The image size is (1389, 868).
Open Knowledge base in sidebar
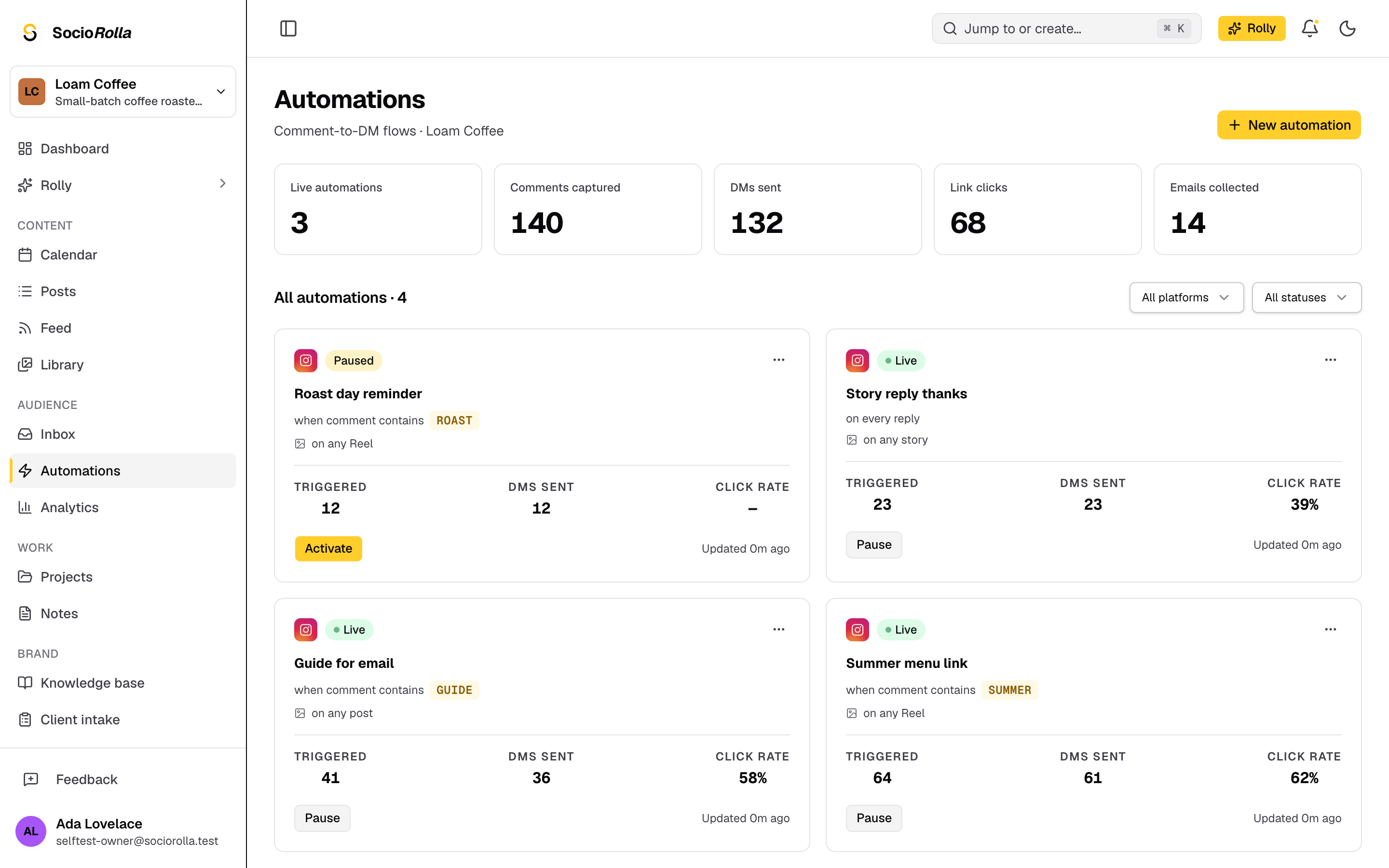coord(123,682)
